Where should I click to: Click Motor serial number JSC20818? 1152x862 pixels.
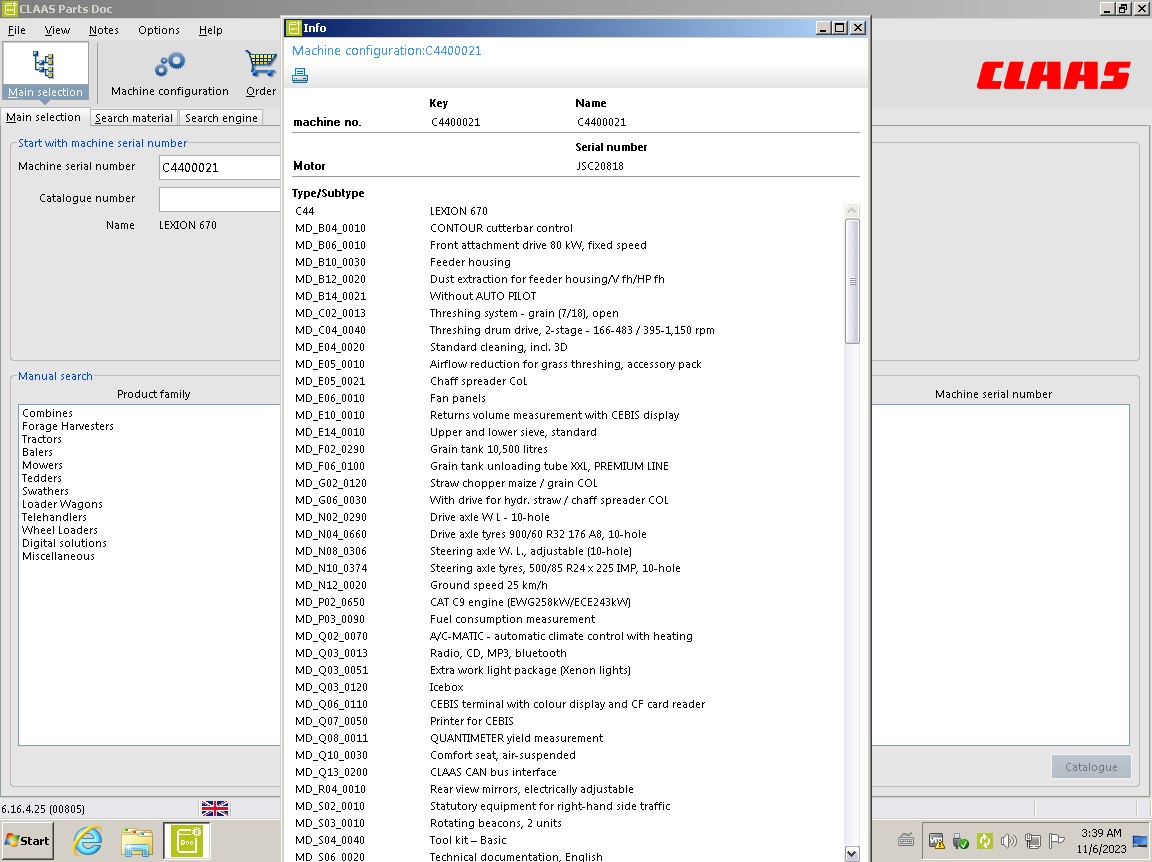coord(600,166)
